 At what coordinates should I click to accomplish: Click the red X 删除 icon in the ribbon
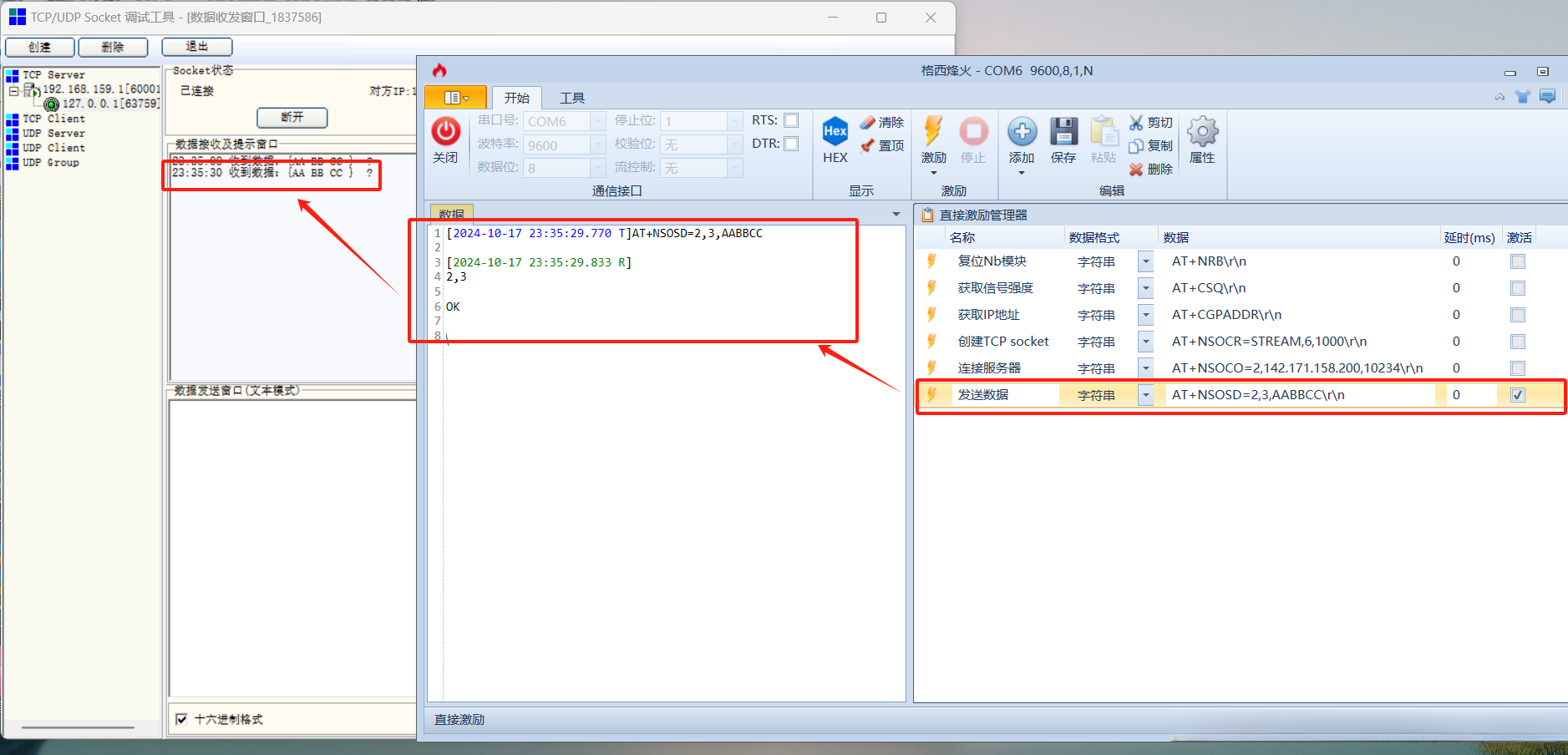(1136, 169)
